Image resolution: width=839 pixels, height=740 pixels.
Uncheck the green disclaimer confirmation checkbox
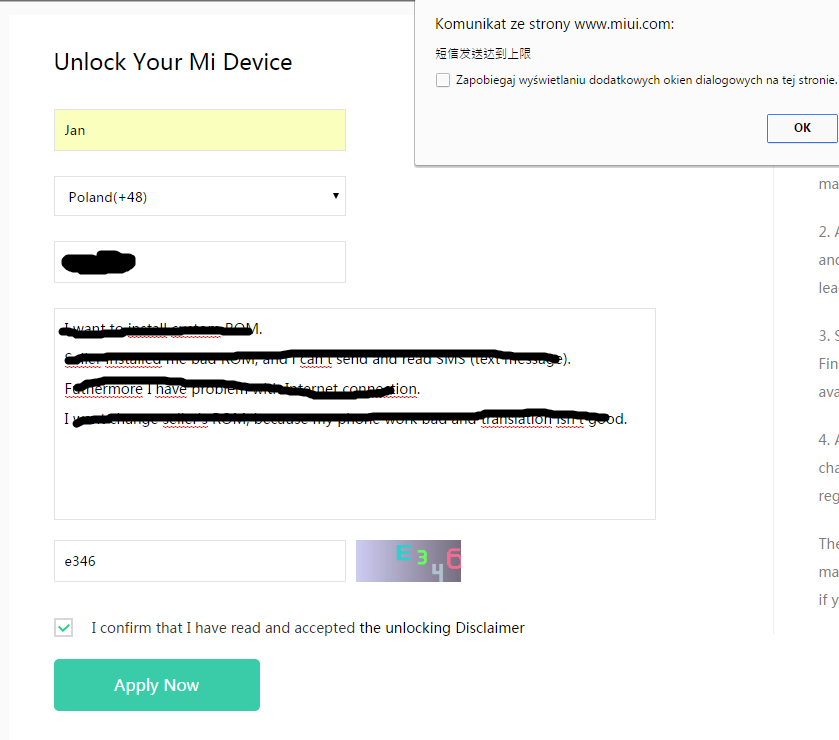coord(64,628)
